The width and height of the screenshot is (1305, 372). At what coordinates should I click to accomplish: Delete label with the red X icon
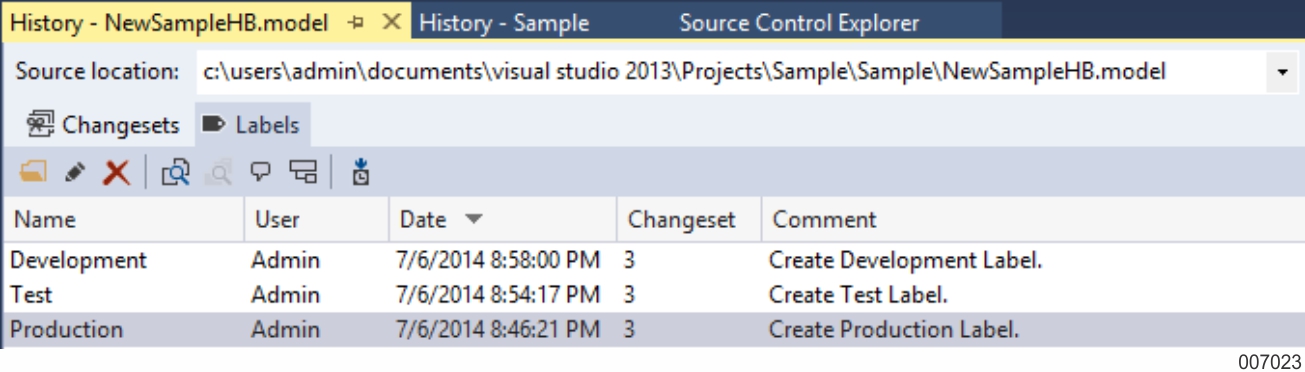pos(117,172)
